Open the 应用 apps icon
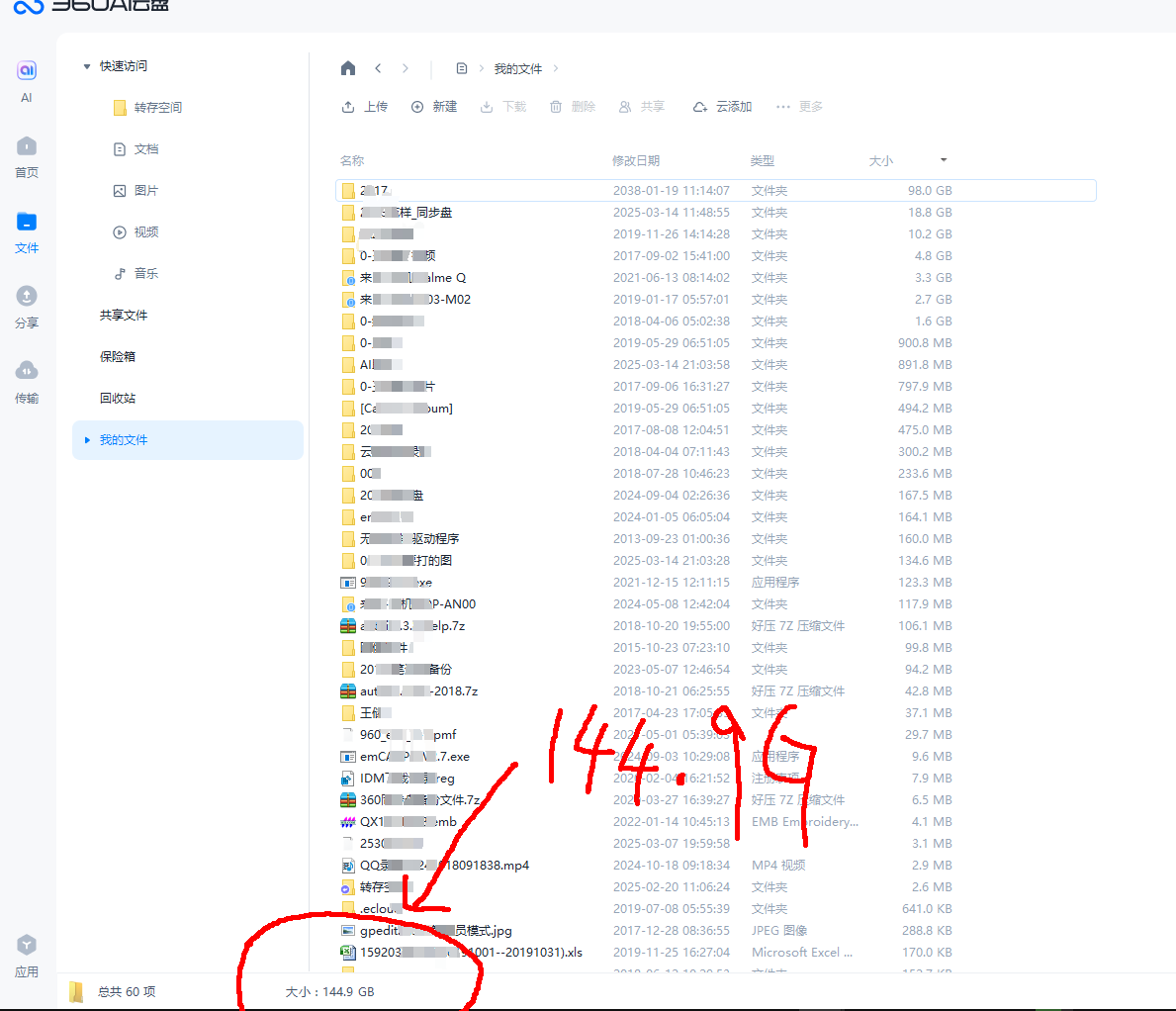1176x1011 pixels. (27, 946)
